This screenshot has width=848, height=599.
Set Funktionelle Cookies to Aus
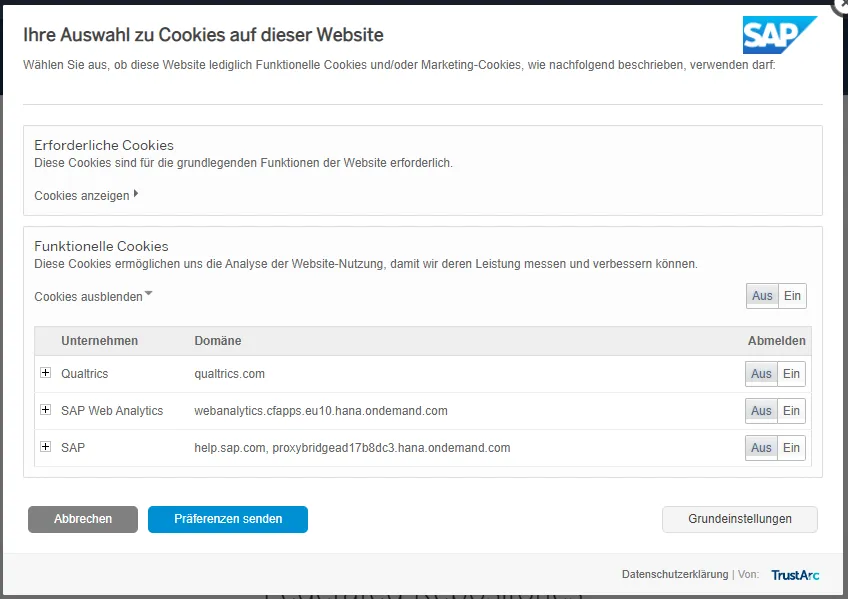762,296
